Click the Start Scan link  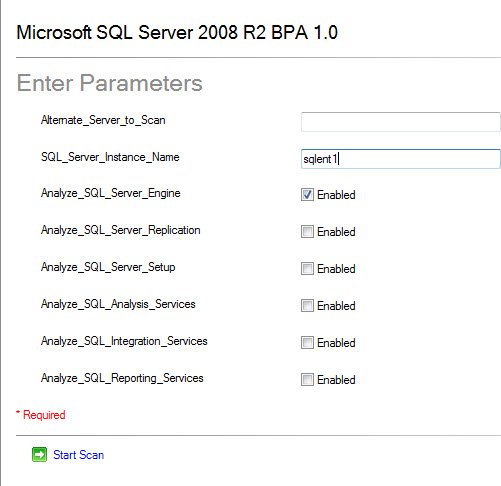pos(79,455)
